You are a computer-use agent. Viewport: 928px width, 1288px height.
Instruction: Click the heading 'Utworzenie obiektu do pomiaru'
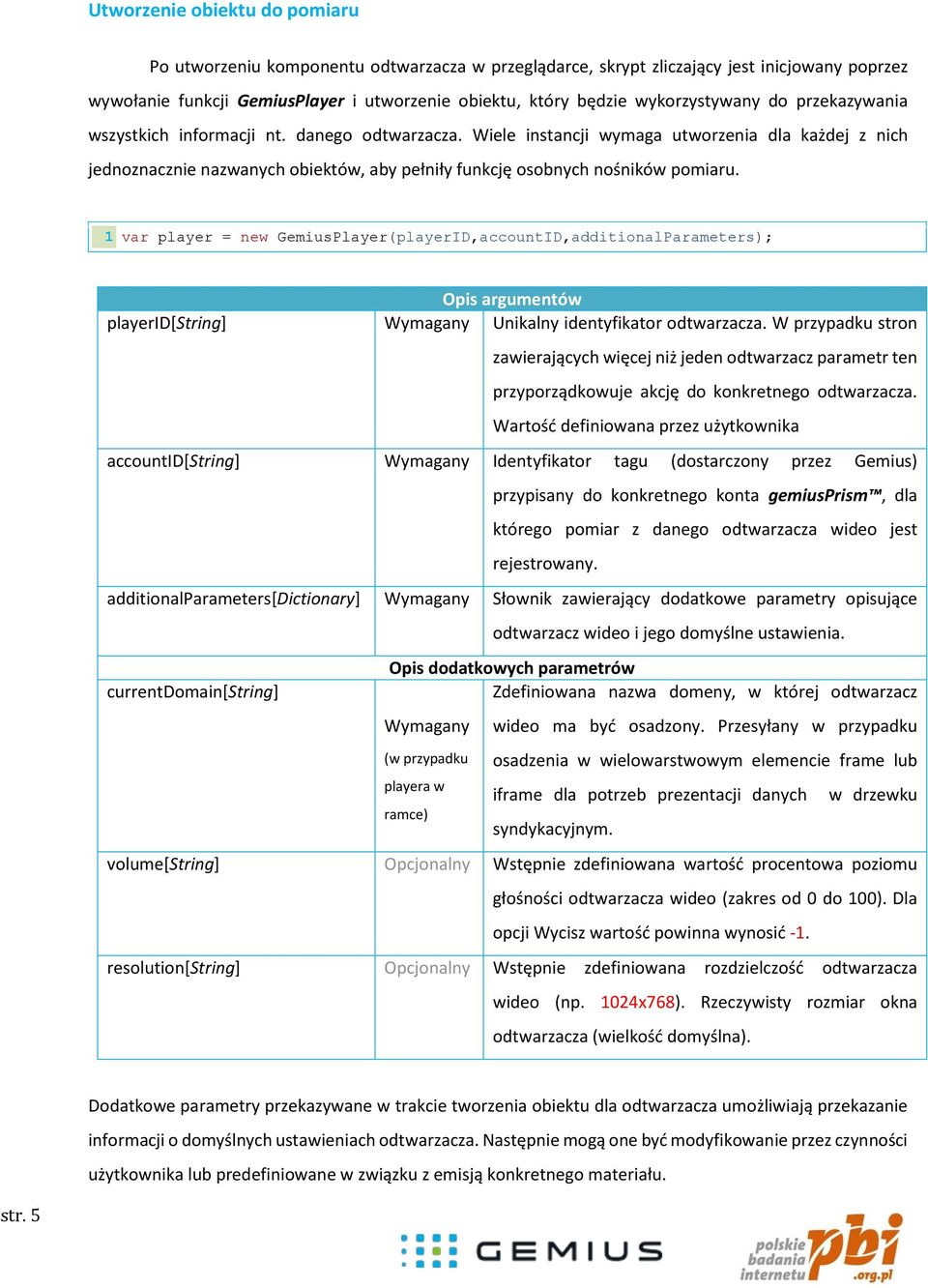[x=223, y=11]
